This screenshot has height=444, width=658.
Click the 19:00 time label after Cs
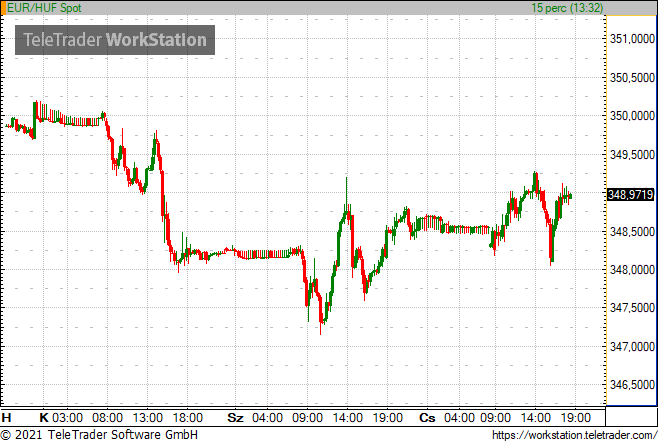[x=575, y=418]
